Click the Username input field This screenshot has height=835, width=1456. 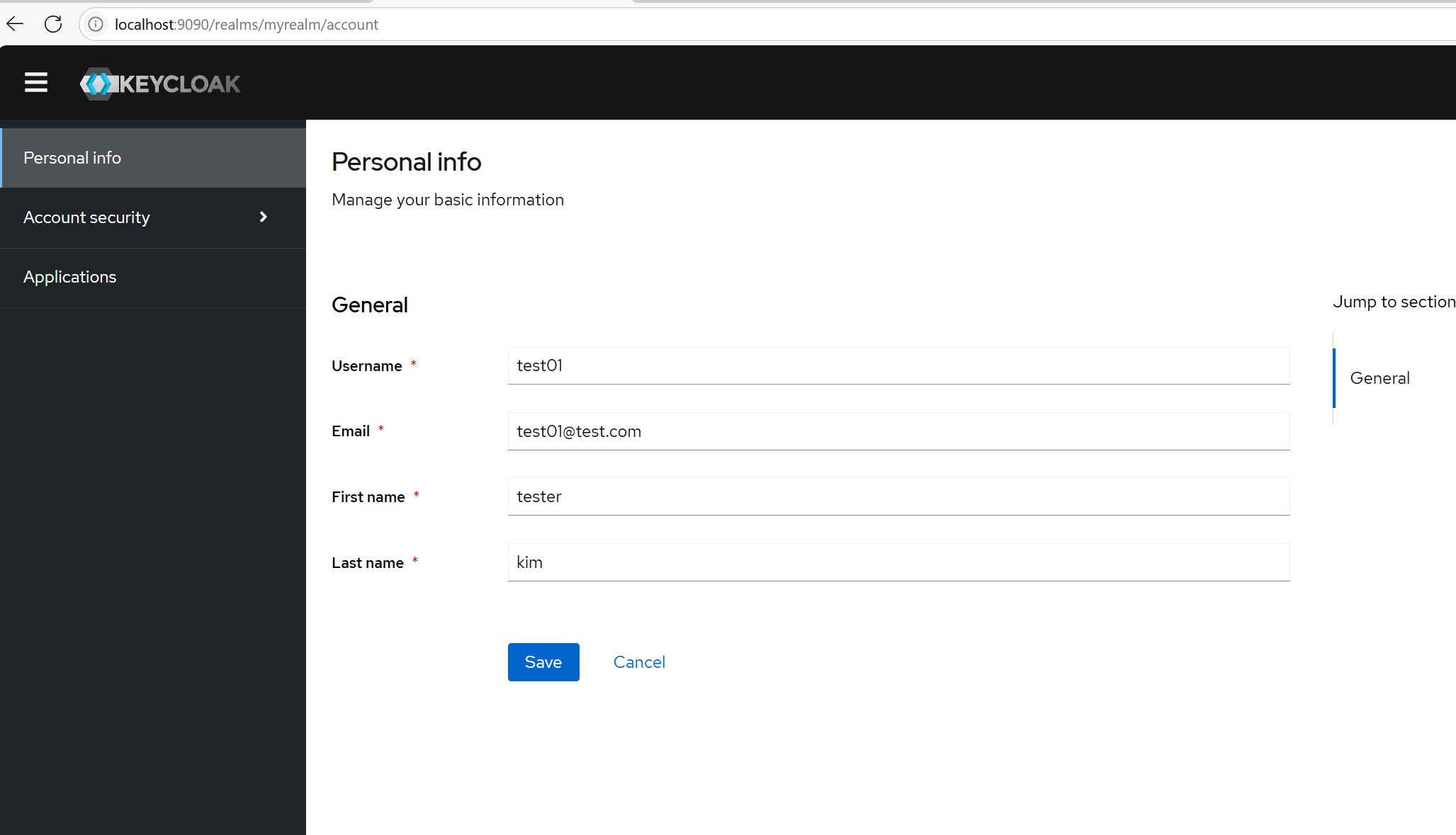(x=898, y=365)
